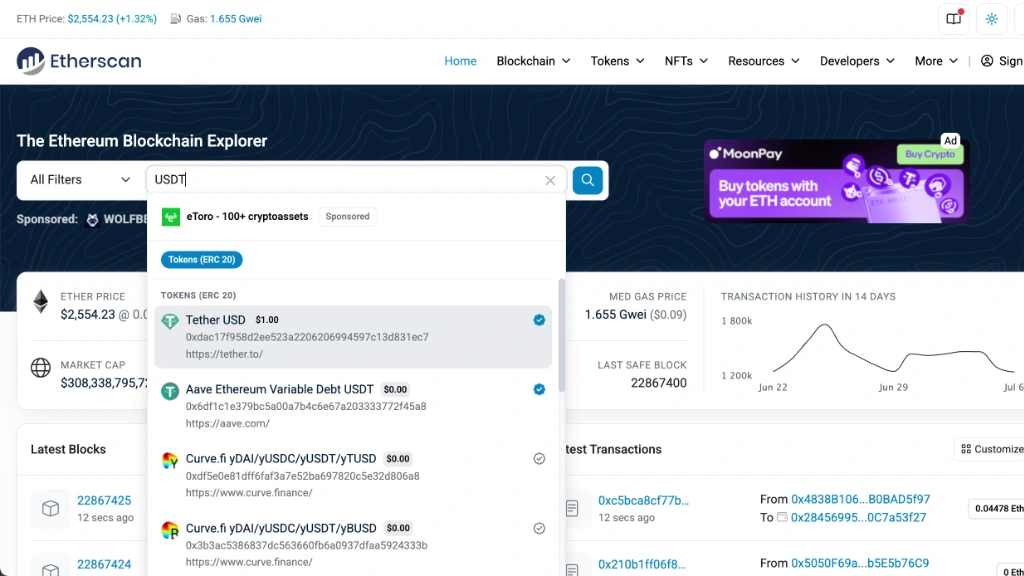Click the Aave Variable Debt USDT token icon
This screenshot has width=1024, height=576.
point(170,391)
